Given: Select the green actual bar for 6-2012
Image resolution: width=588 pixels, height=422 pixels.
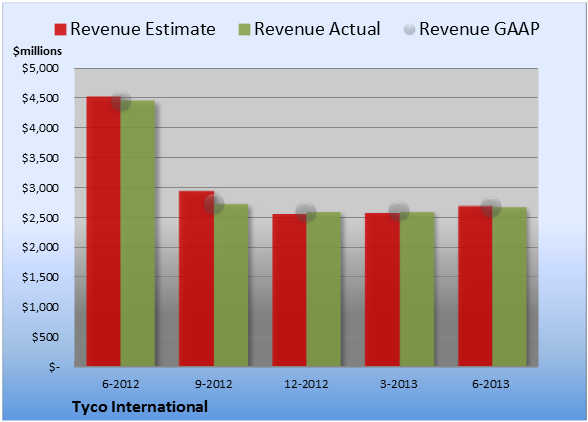Looking at the screenshot, I should click(x=138, y=233).
